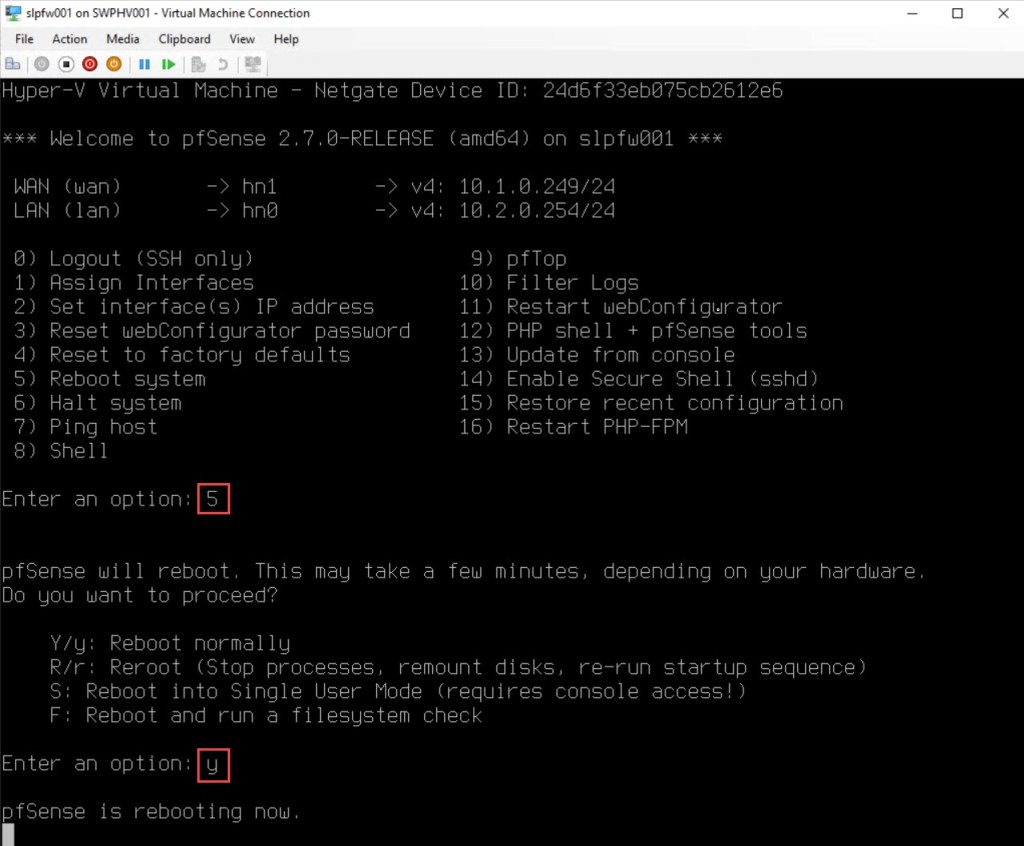Click the Revert arrow icon
Image resolution: width=1024 pixels, height=846 pixels.
(x=222, y=64)
